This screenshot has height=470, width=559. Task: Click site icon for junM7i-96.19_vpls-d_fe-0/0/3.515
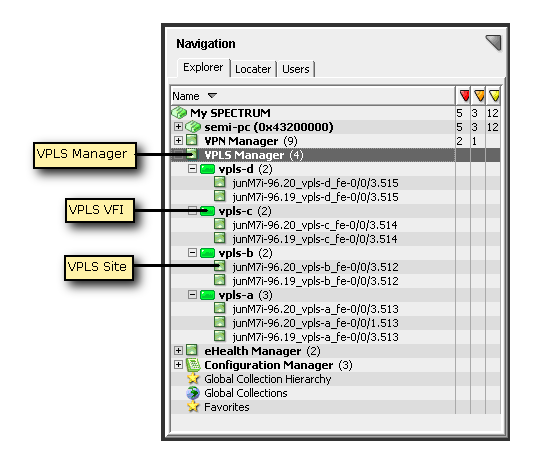click(220, 196)
